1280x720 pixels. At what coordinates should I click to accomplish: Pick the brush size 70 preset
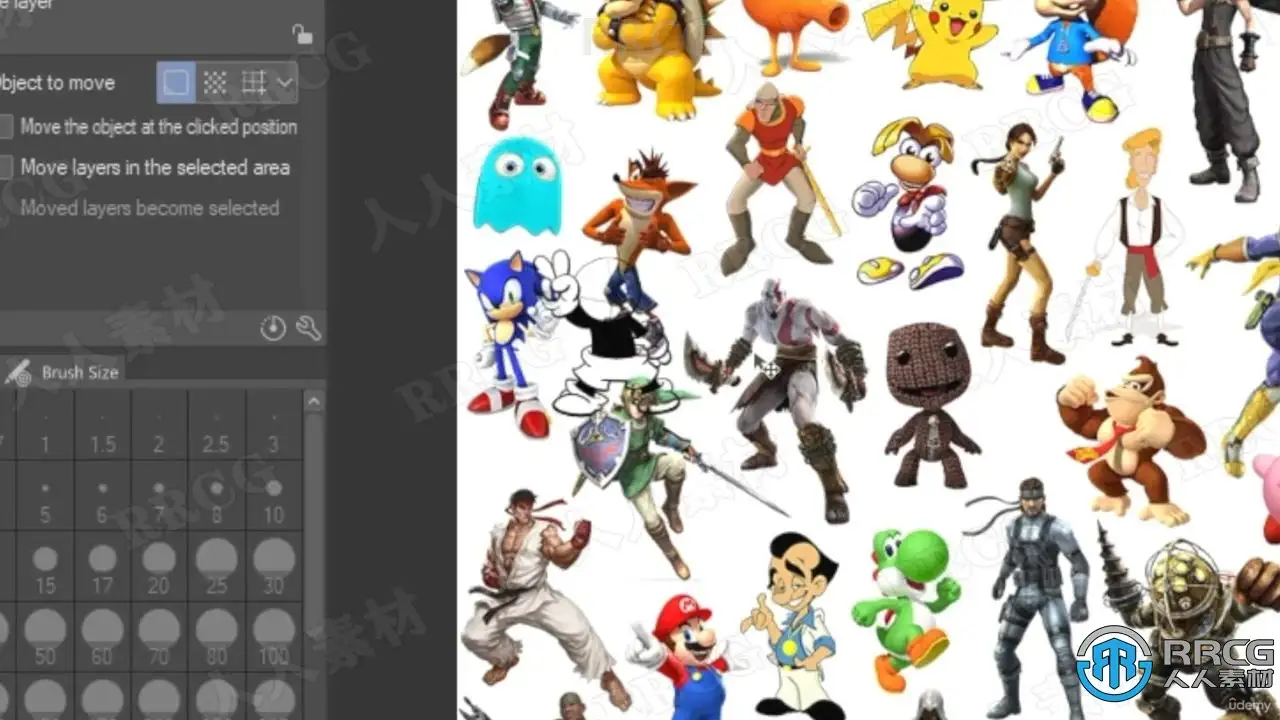pyautogui.click(x=160, y=638)
